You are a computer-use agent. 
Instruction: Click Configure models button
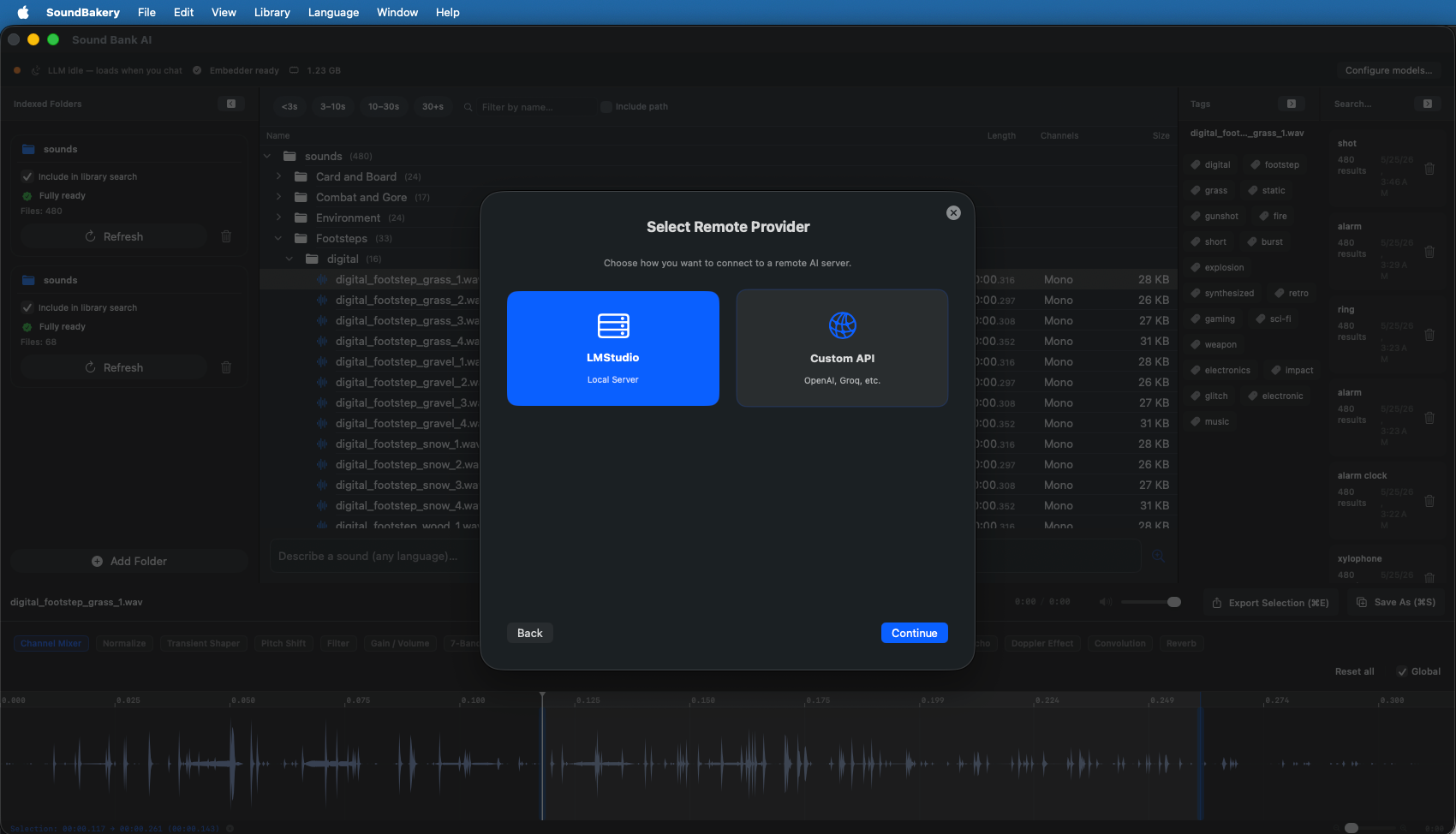pos(1388,70)
